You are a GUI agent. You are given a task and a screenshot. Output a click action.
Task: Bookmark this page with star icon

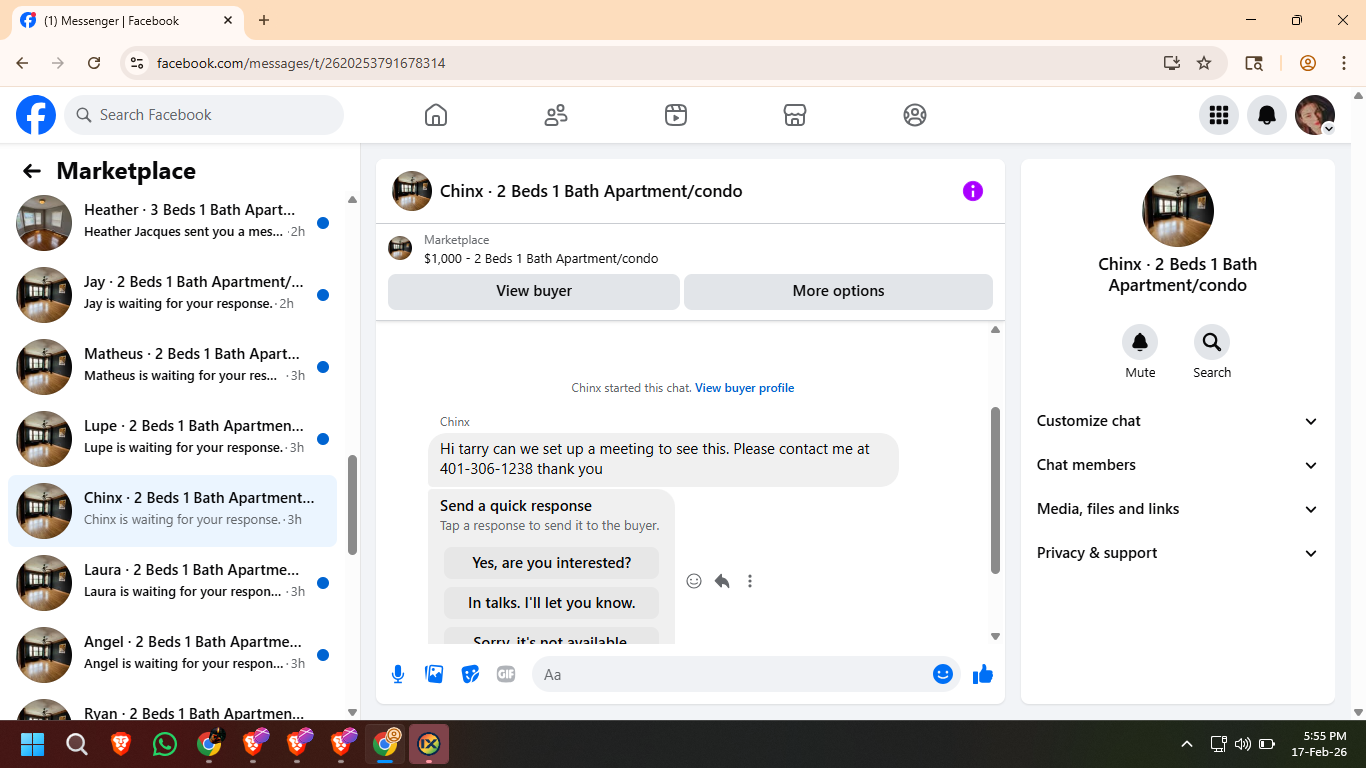(1204, 63)
